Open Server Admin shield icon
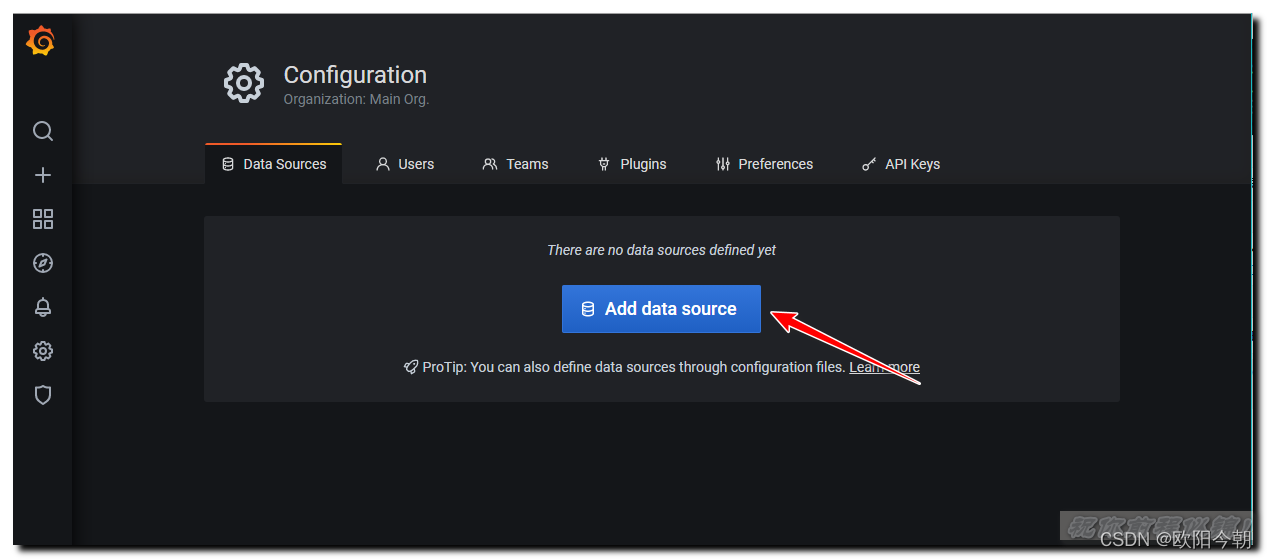The width and height of the screenshot is (1267, 559). 43,395
